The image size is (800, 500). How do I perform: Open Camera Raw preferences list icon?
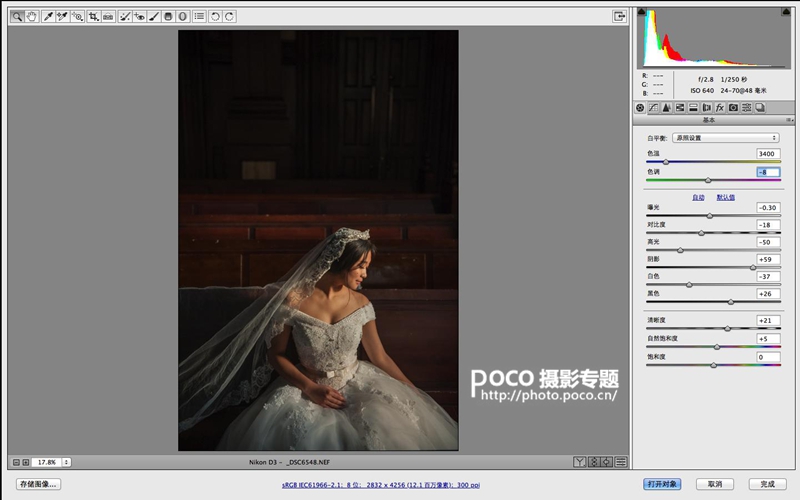point(199,16)
